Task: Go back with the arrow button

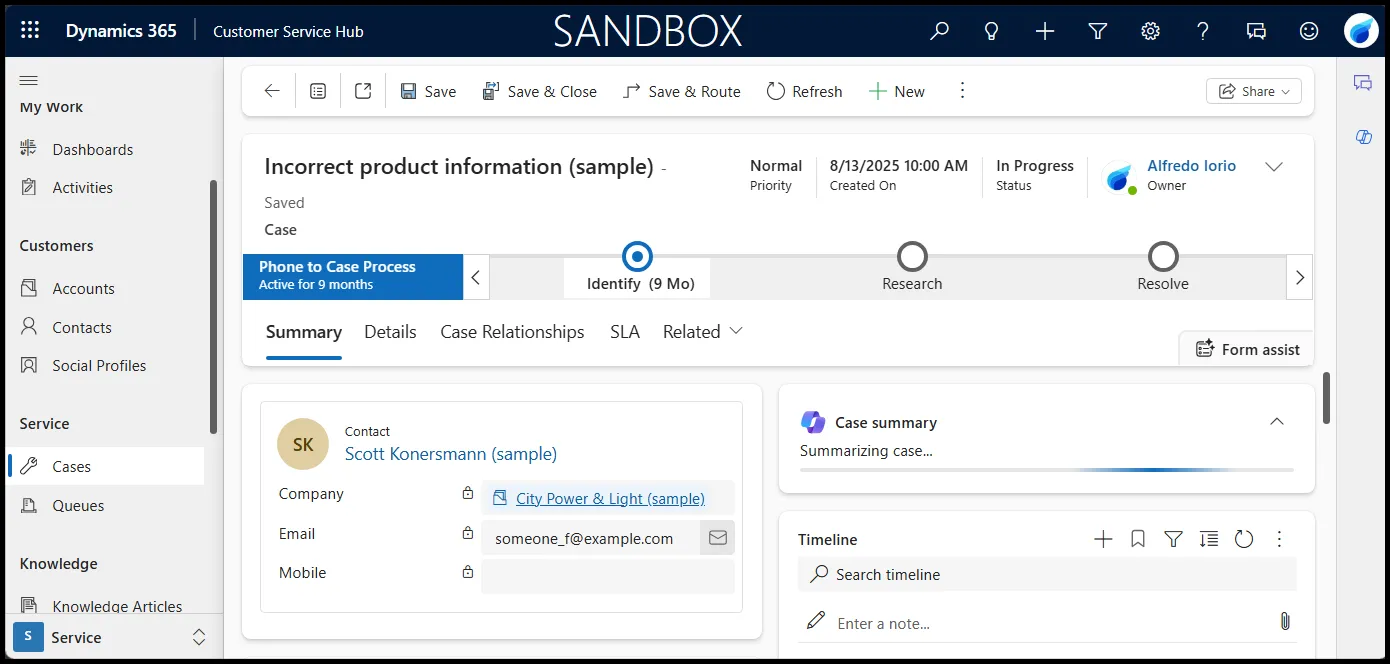Action: pos(272,91)
